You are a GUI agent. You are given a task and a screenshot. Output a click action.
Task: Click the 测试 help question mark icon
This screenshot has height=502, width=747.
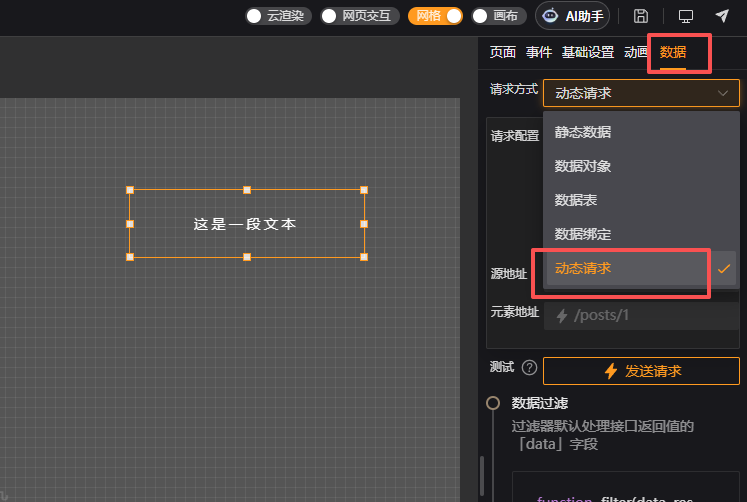pos(529,368)
